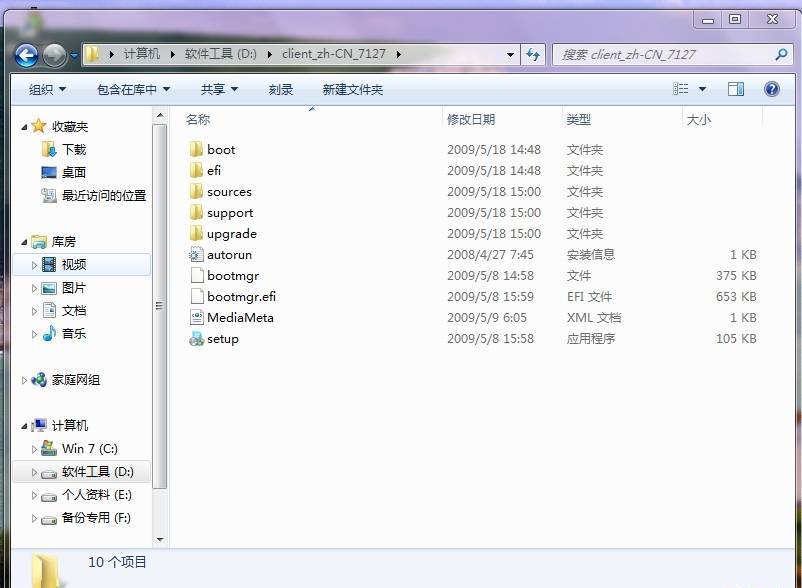Open the 图片 library

pyautogui.click(x=74, y=288)
